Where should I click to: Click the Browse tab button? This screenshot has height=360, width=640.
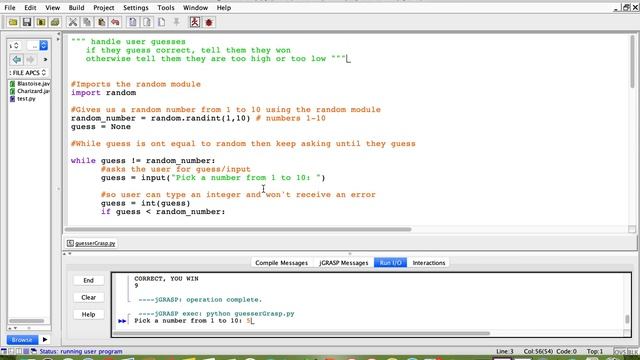coord(22,339)
